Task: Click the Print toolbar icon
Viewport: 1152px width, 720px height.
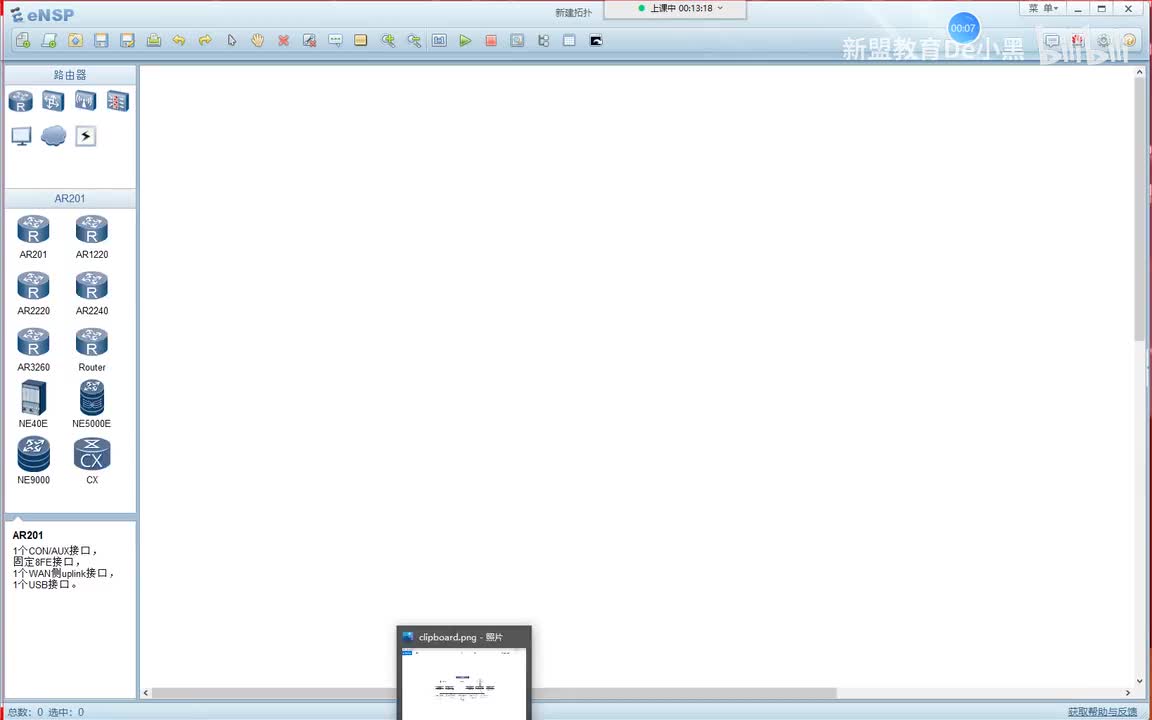Action: (154, 40)
